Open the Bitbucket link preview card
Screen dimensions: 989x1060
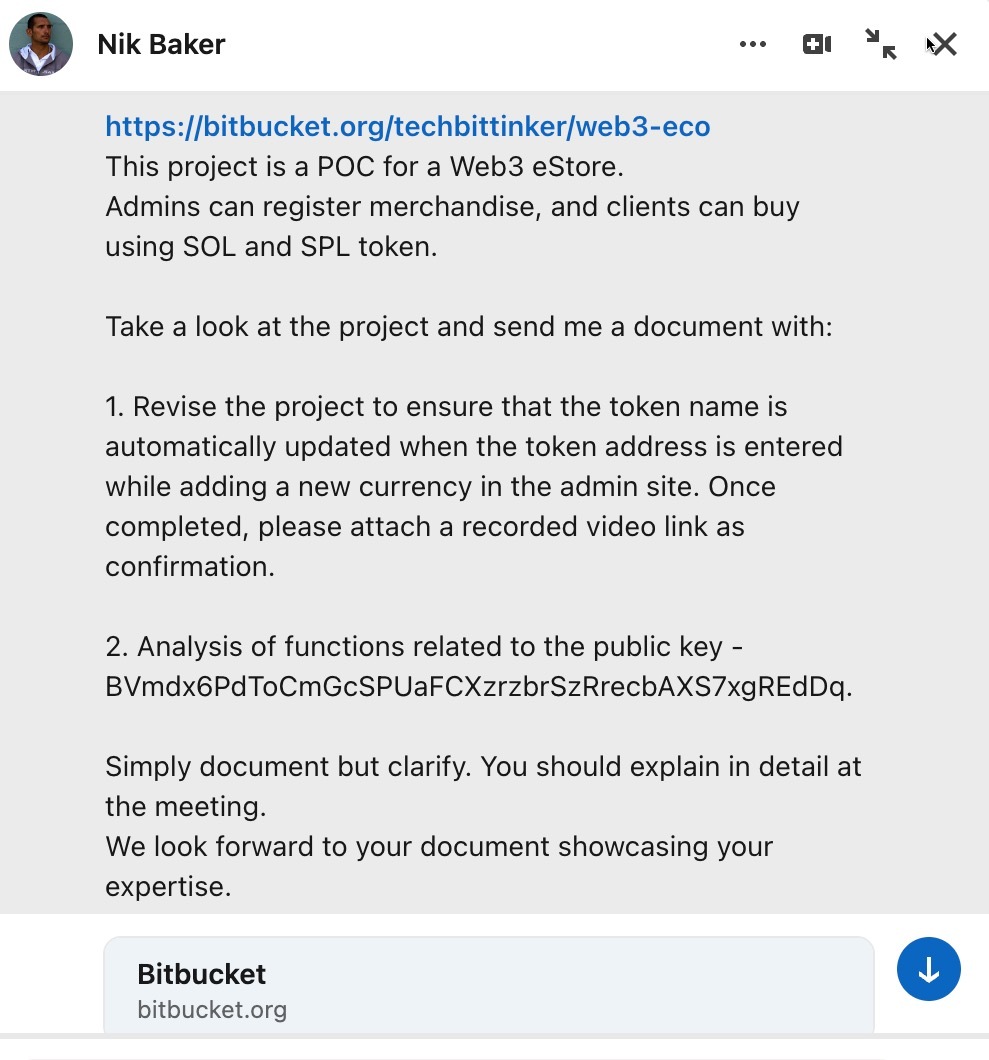(x=489, y=985)
